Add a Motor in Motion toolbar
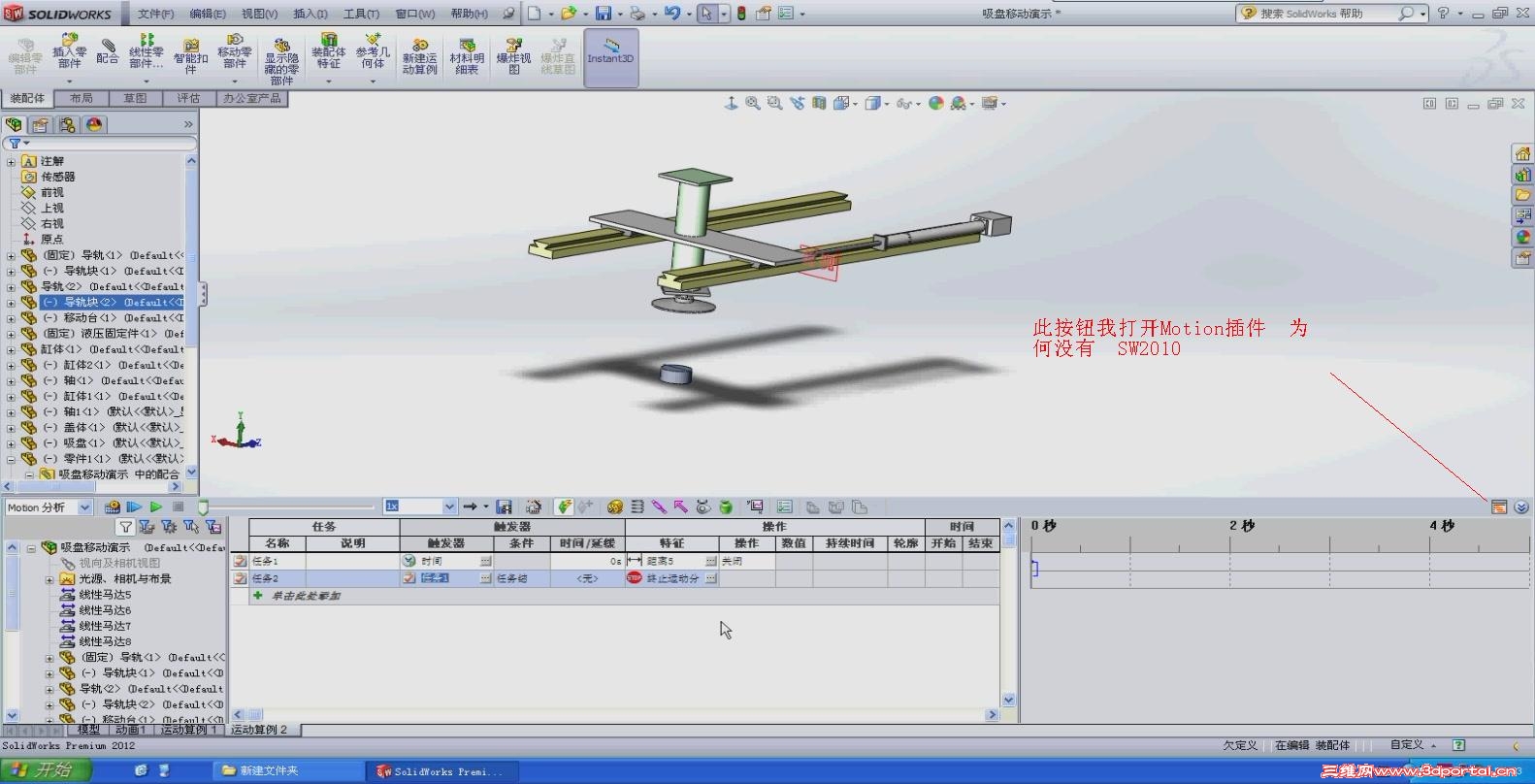The width and height of the screenshot is (1535, 784). (x=614, y=506)
